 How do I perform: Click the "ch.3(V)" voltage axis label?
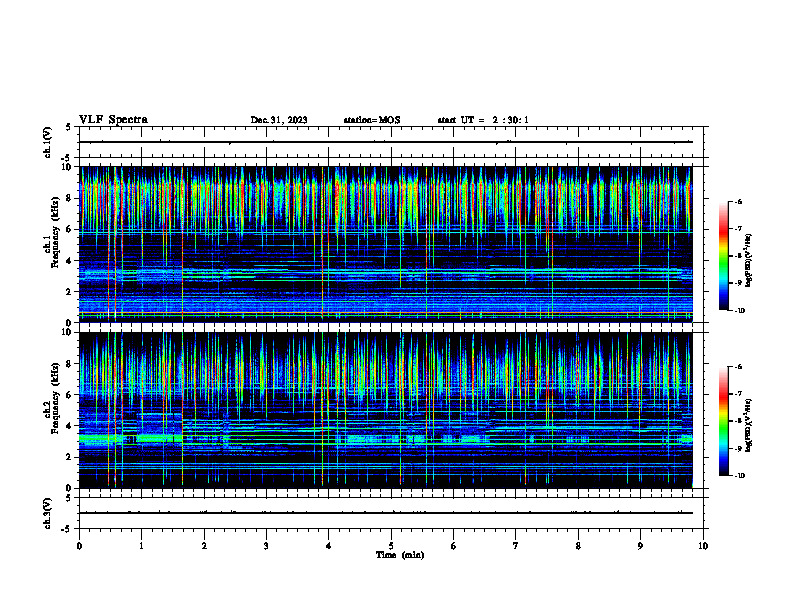47,513
